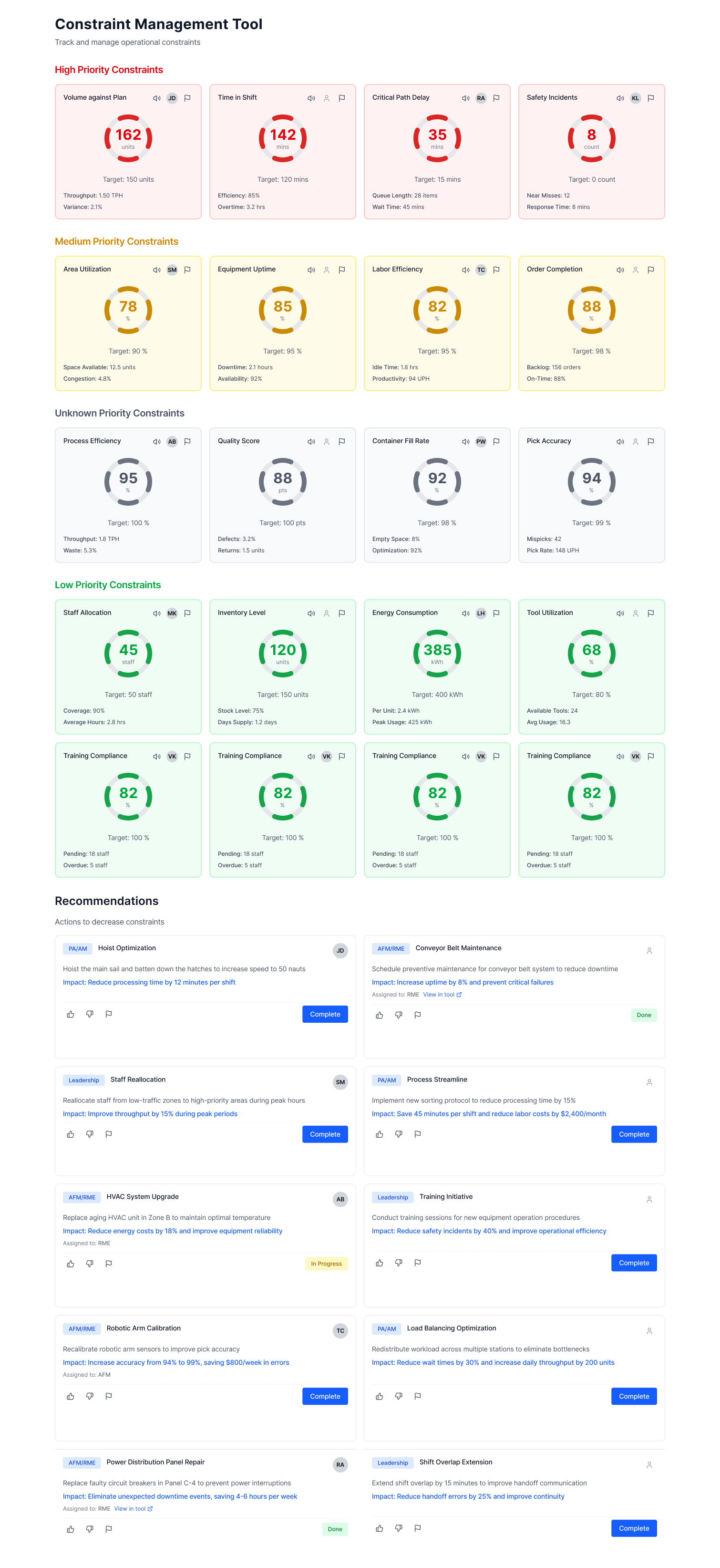Thumbs up the Training Initiative recommendation
This screenshot has width=720, height=1568.
tap(379, 1262)
